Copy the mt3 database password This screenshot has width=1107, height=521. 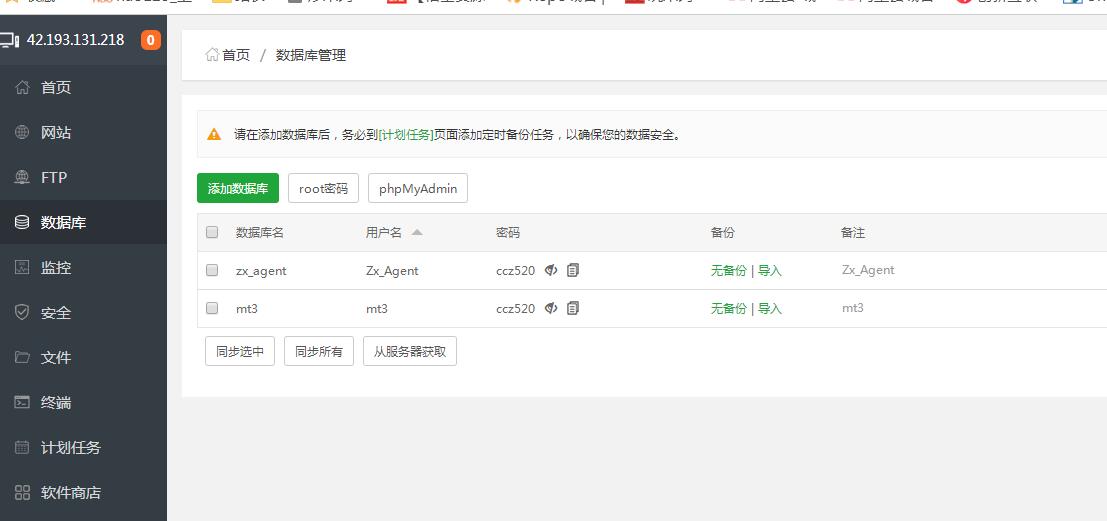coord(573,308)
